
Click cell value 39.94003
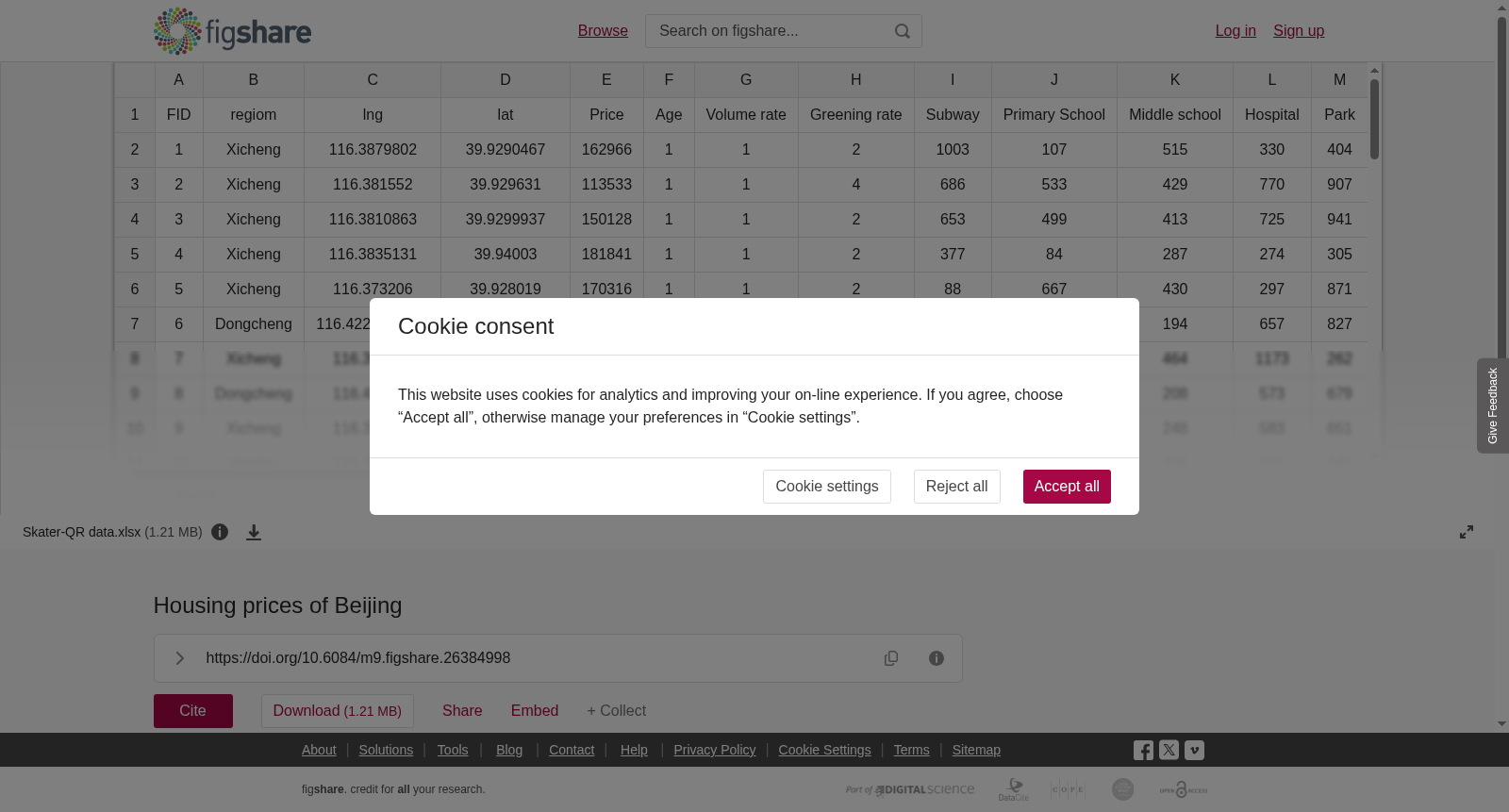click(x=506, y=255)
